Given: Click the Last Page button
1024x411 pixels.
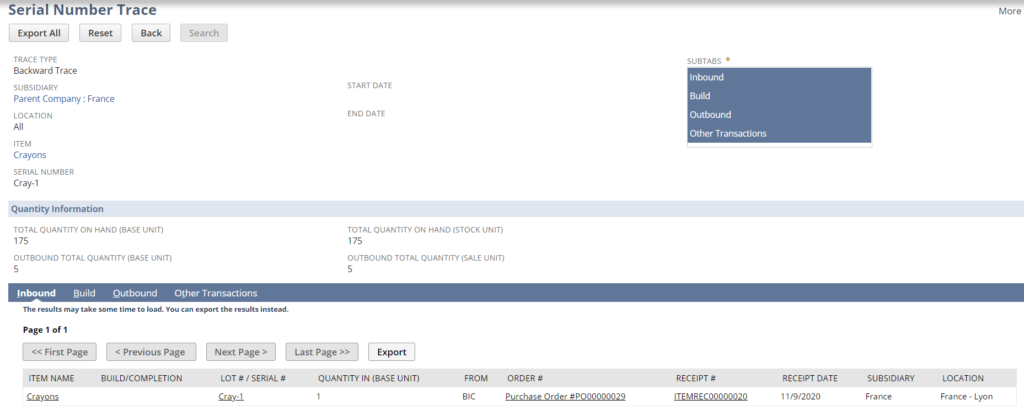Looking at the screenshot, I should 322,352.
